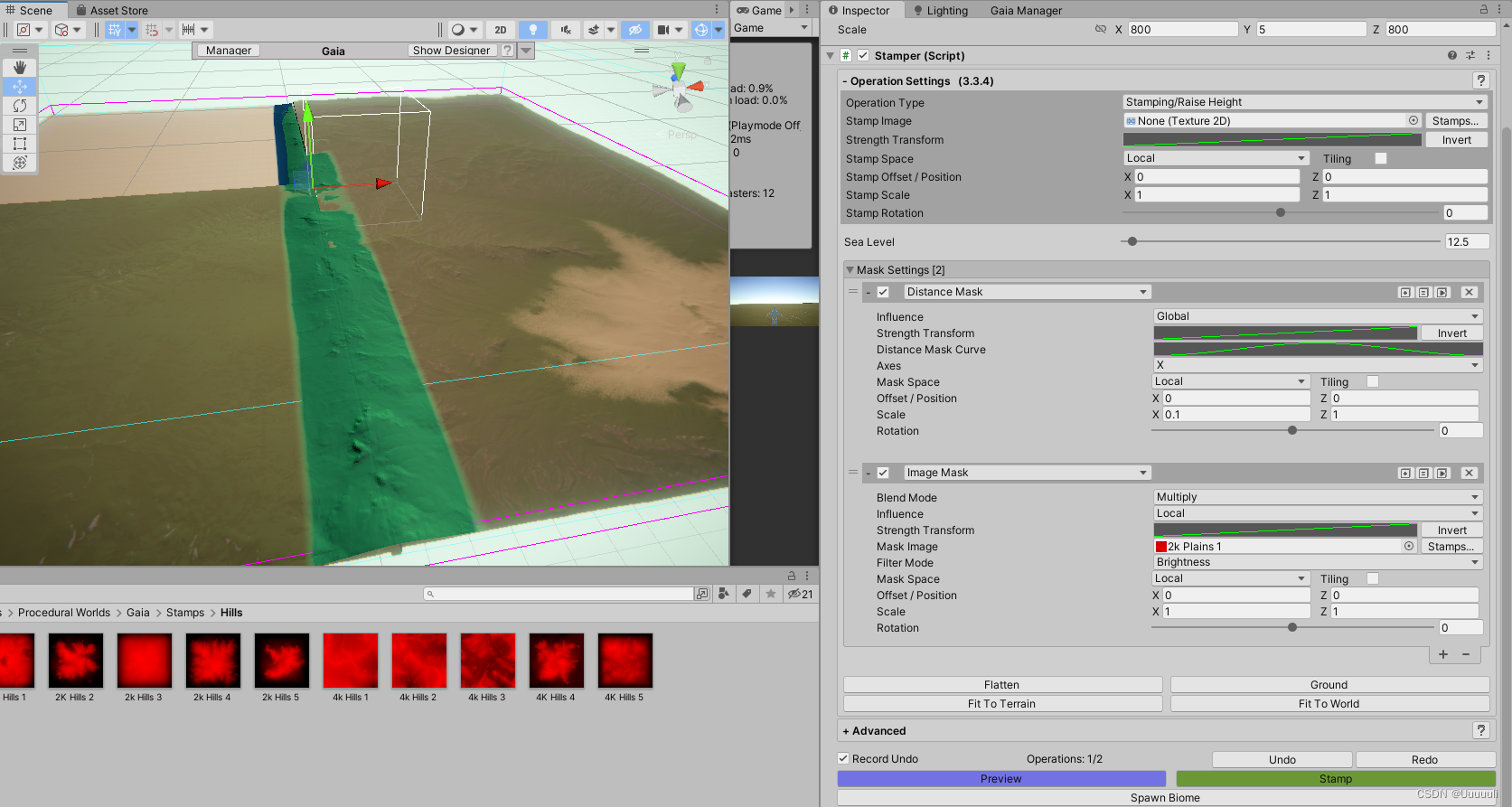This screenshot has width=1512, height=807.
Task: Remove the Image Mask with X
Action: 1469,473
